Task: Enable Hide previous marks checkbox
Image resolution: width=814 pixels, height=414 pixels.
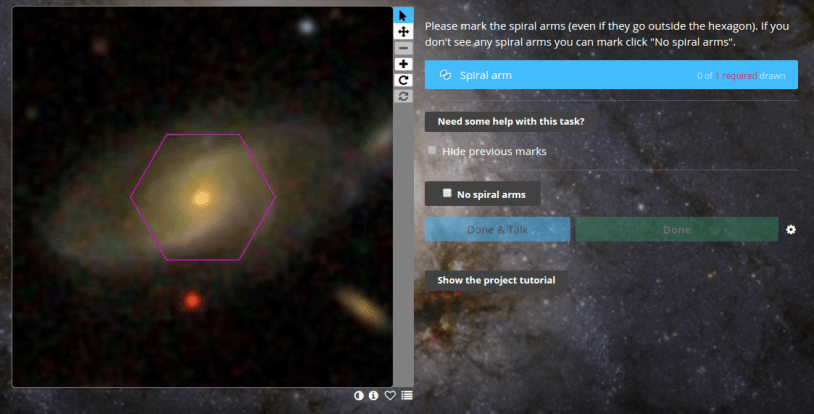Action: pos(432,151)
